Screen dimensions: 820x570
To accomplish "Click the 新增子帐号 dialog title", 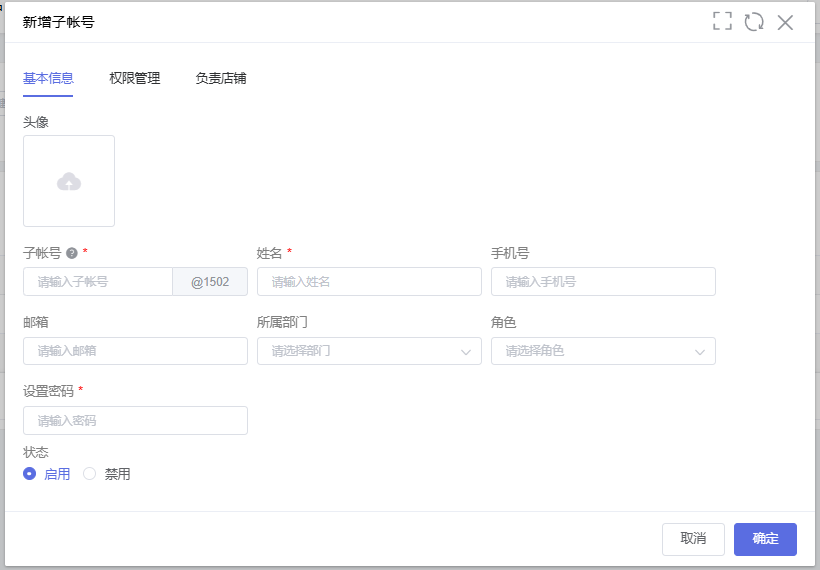I will click(x=59, y=22).
